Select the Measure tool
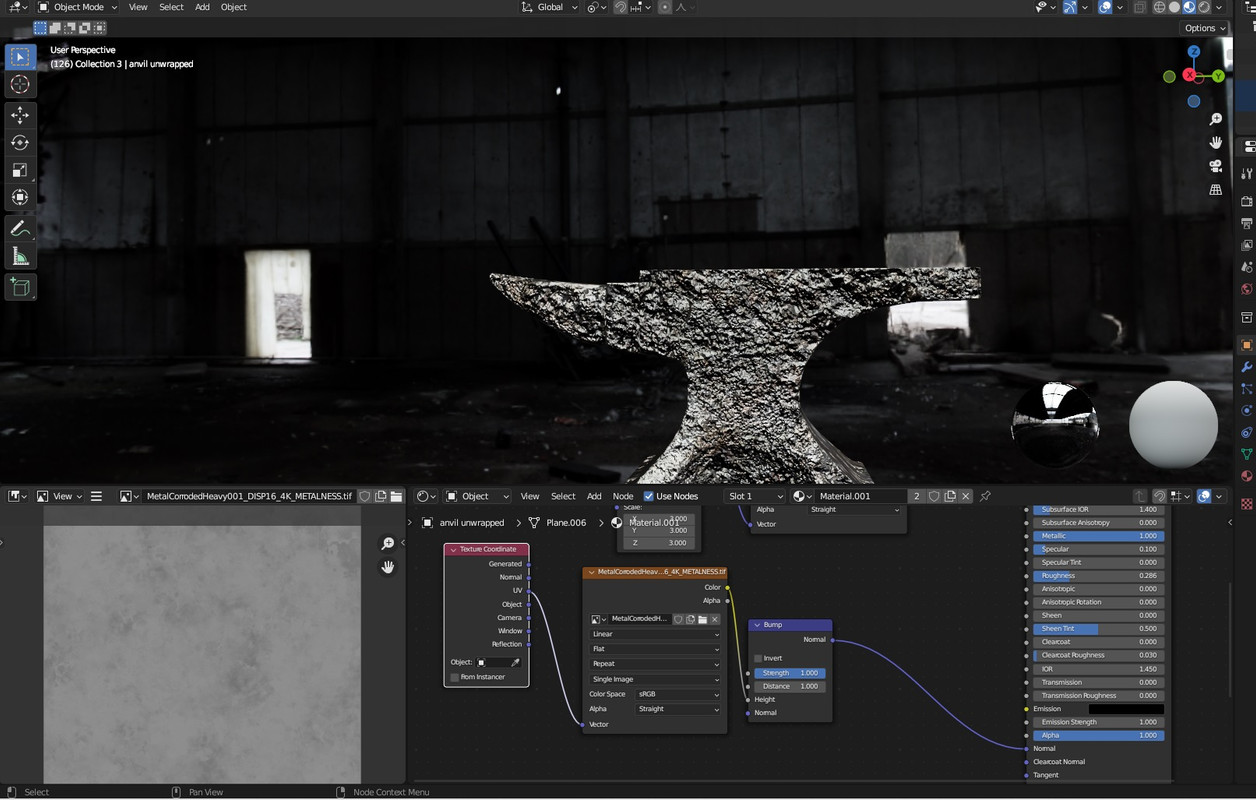Viewport: 1256px width, 800px height. [20, 257]
